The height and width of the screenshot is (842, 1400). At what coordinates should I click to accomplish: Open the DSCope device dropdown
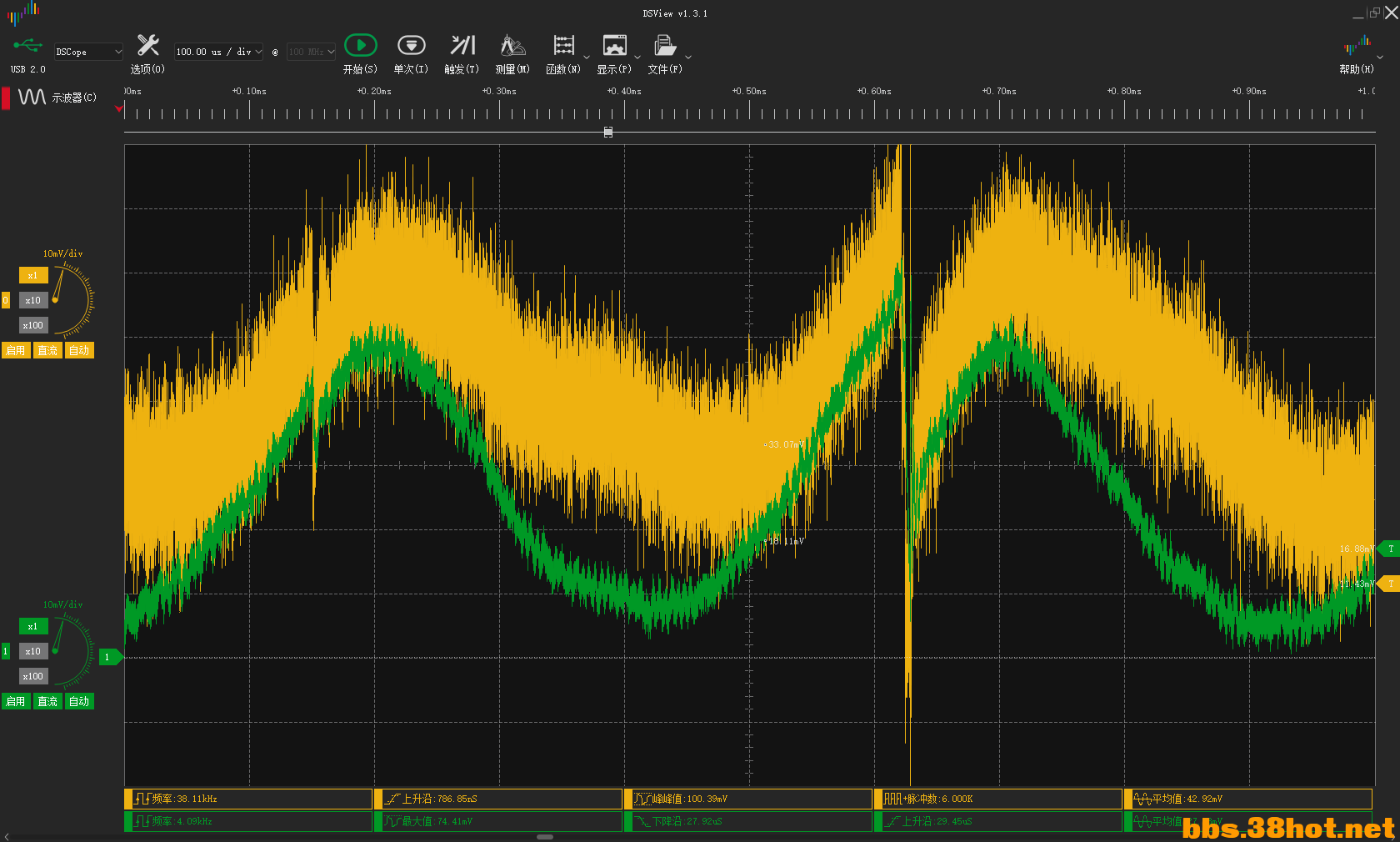pyautogui.click(x=88, y=52)
